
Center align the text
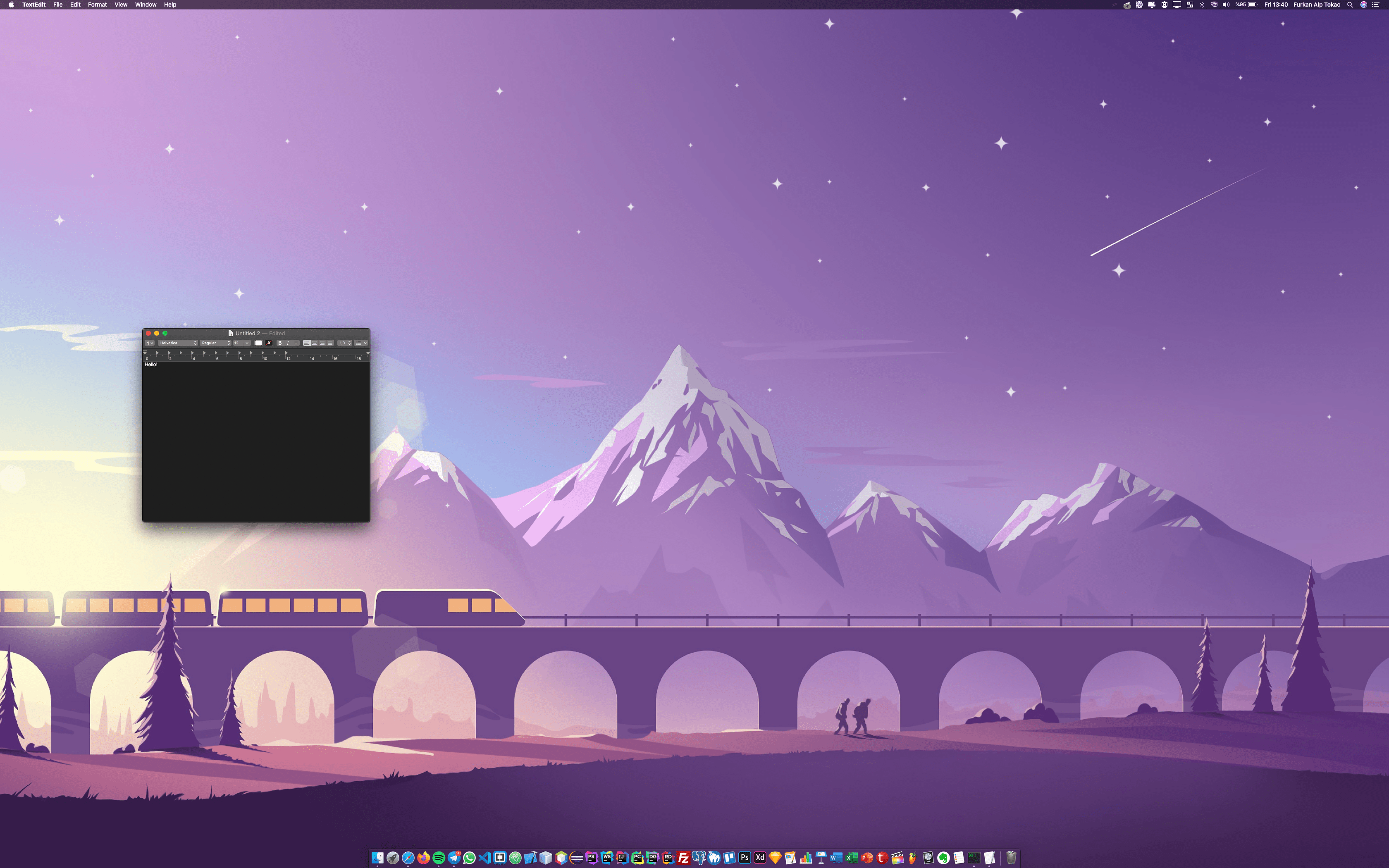[x=315, y=343]
